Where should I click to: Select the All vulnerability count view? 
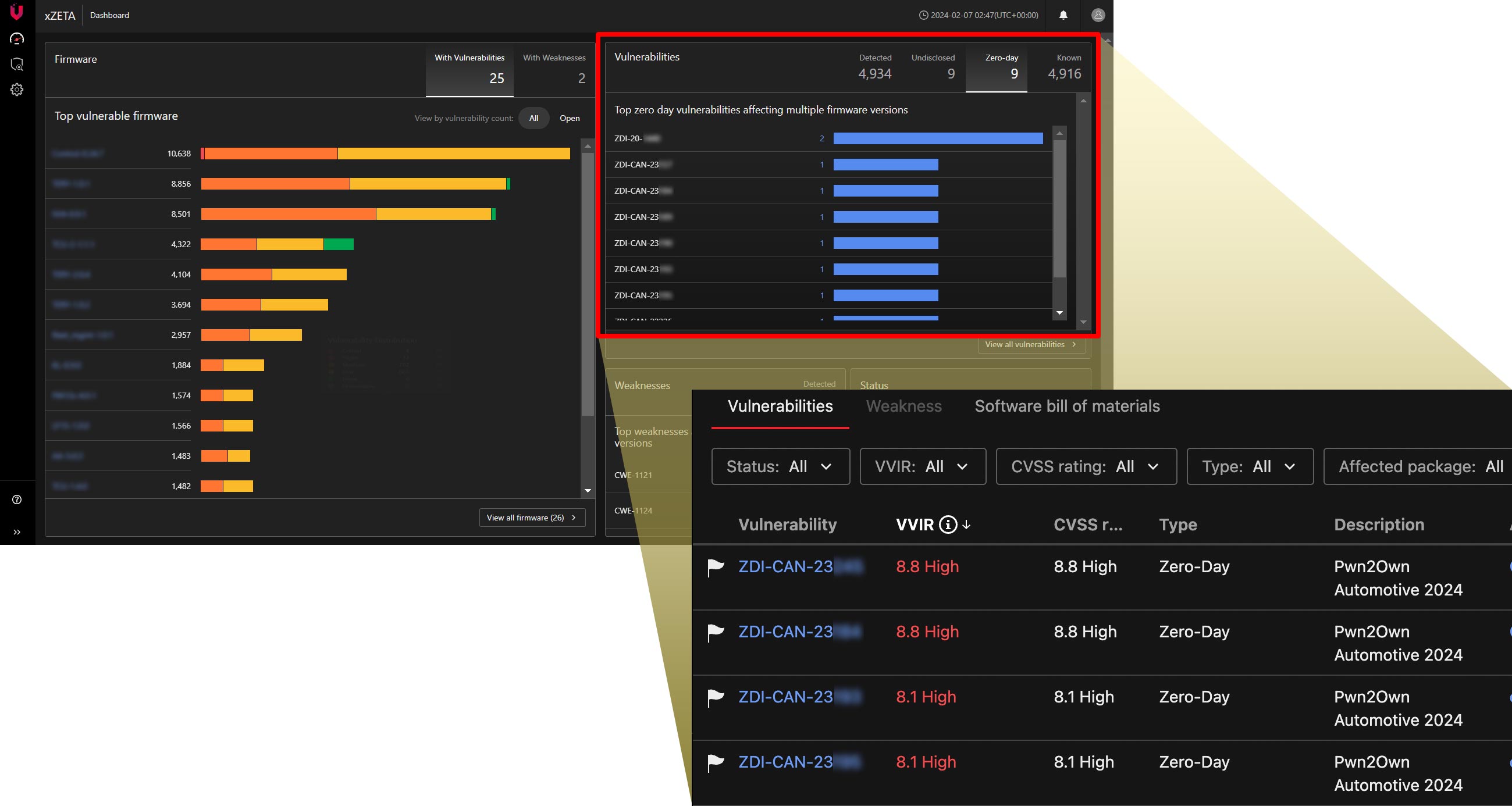pos(533,118)
